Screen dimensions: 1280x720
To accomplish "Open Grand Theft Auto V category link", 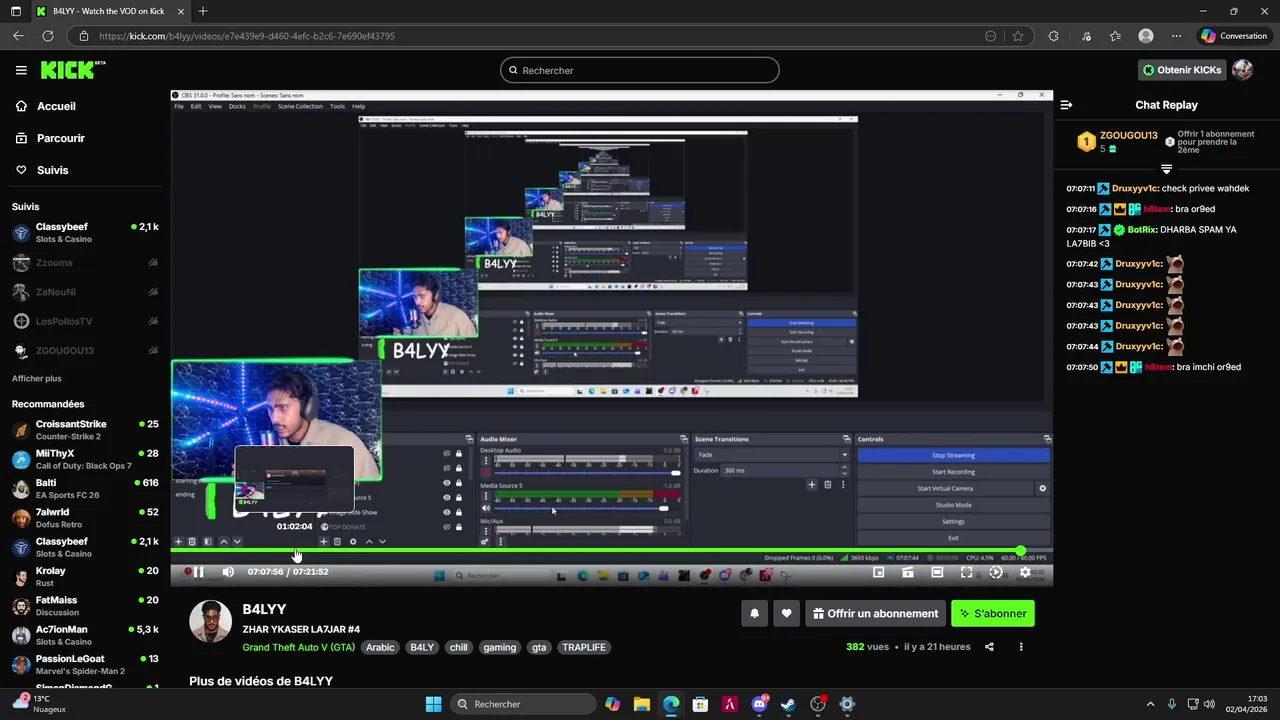I will coord(298,647).
